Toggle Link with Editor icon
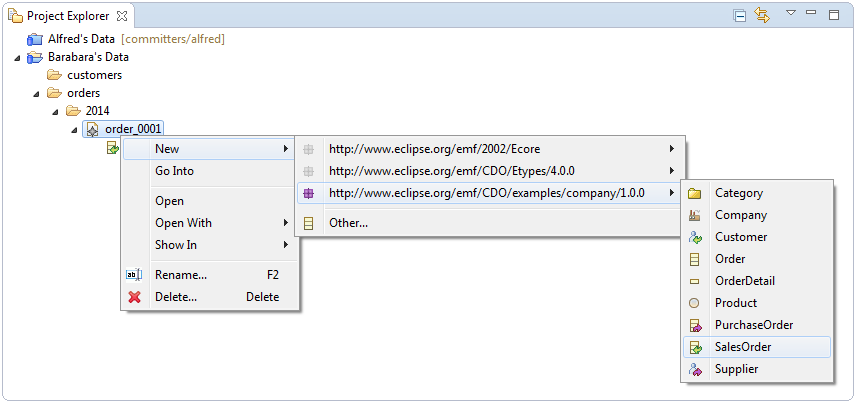This screenshot has height=404, width=856. coord(762,15)
